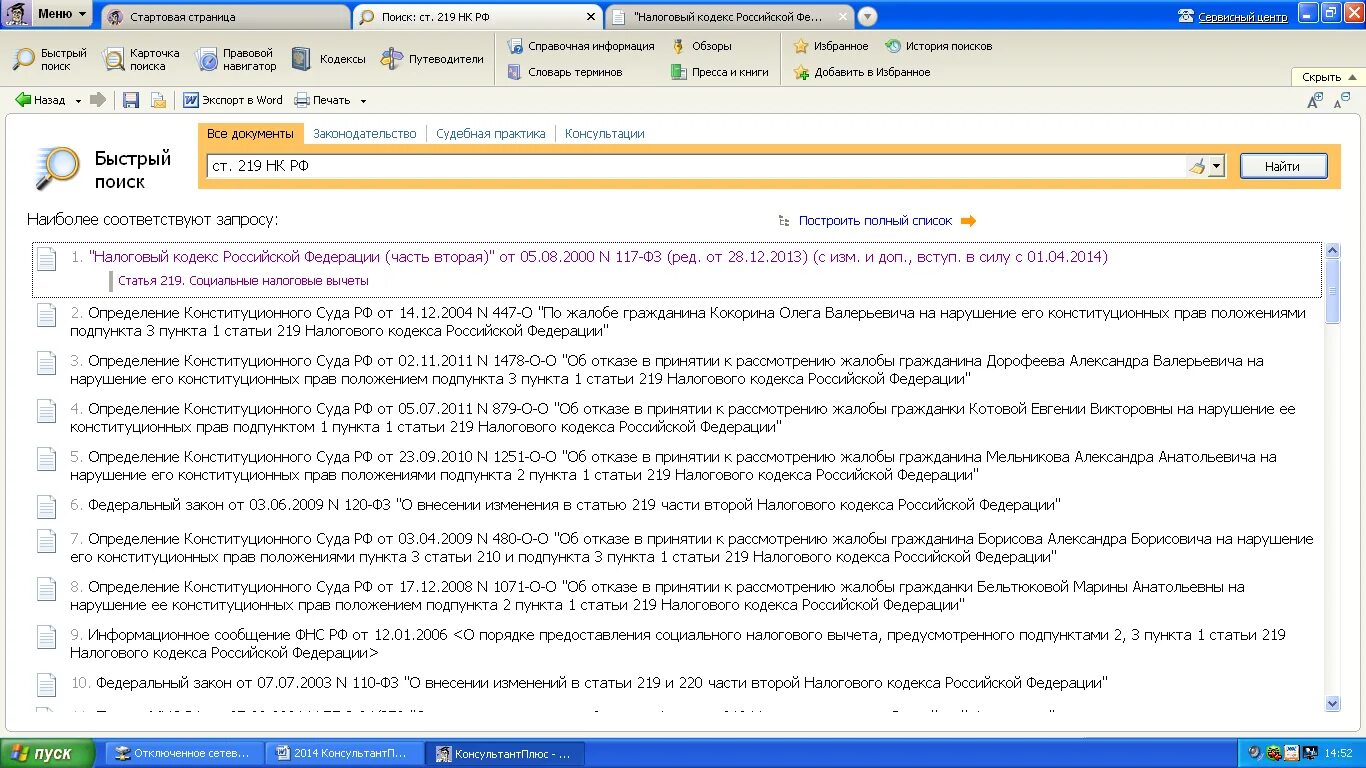Select the Законодательство tab
This screenshot has width=1366, height=768.
364,134
